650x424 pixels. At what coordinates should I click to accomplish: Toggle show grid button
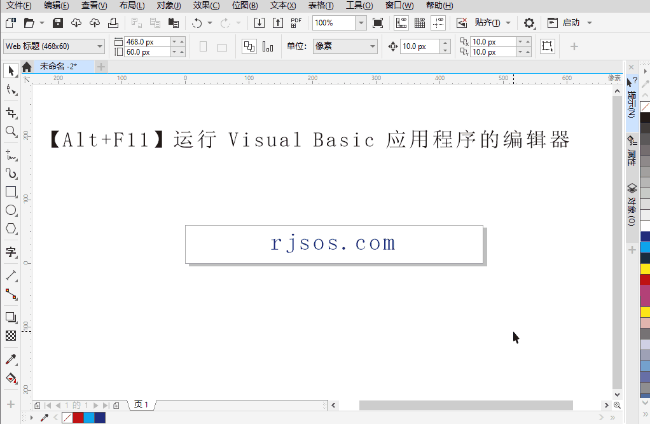(420, 23)
